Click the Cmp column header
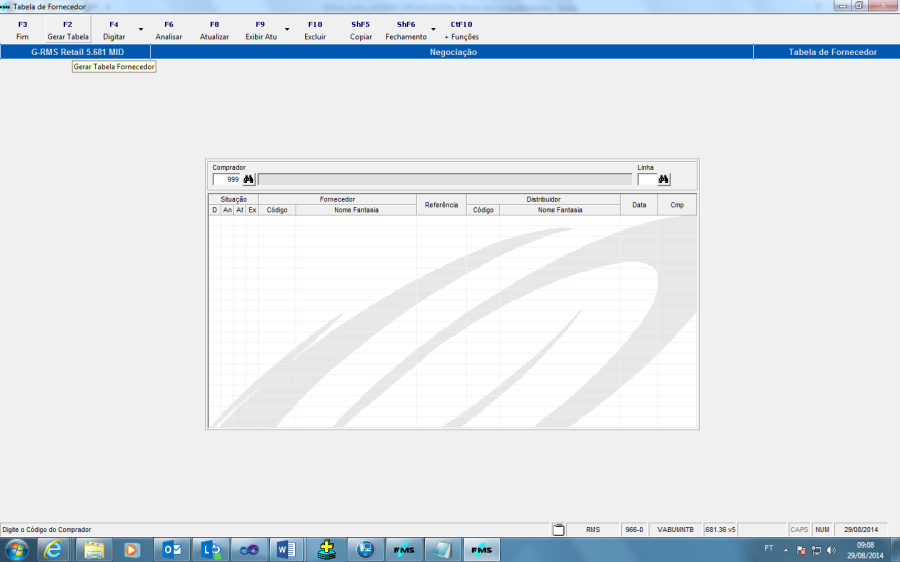Viewport: 900px width, 562px height. (677, 205)
